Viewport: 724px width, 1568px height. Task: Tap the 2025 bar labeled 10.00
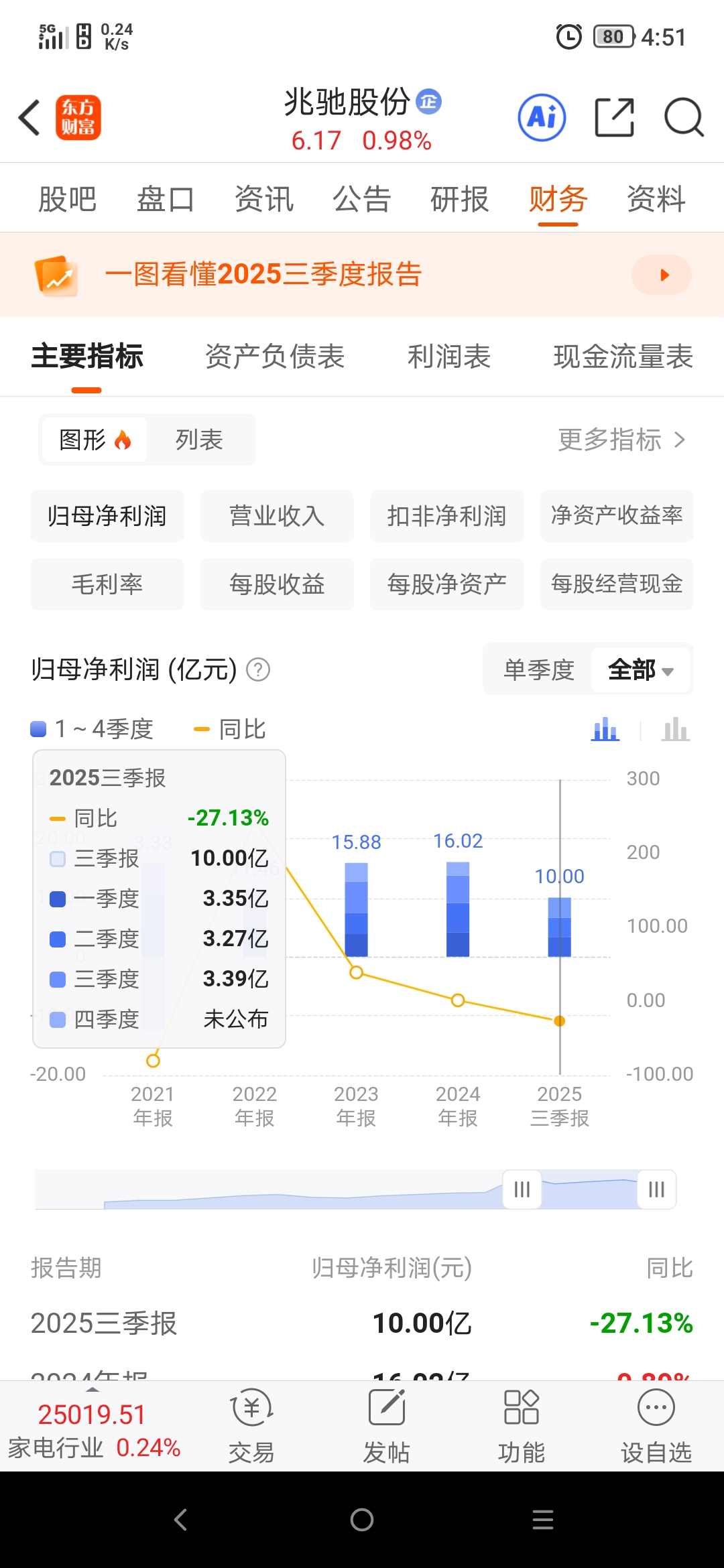[560, 927]
